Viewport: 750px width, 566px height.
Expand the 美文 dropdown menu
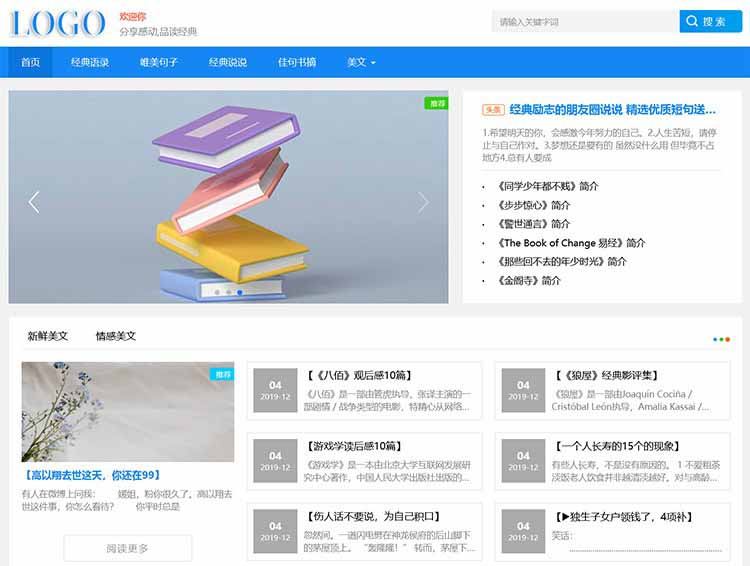pyautogui.click(x=361, y=62)
